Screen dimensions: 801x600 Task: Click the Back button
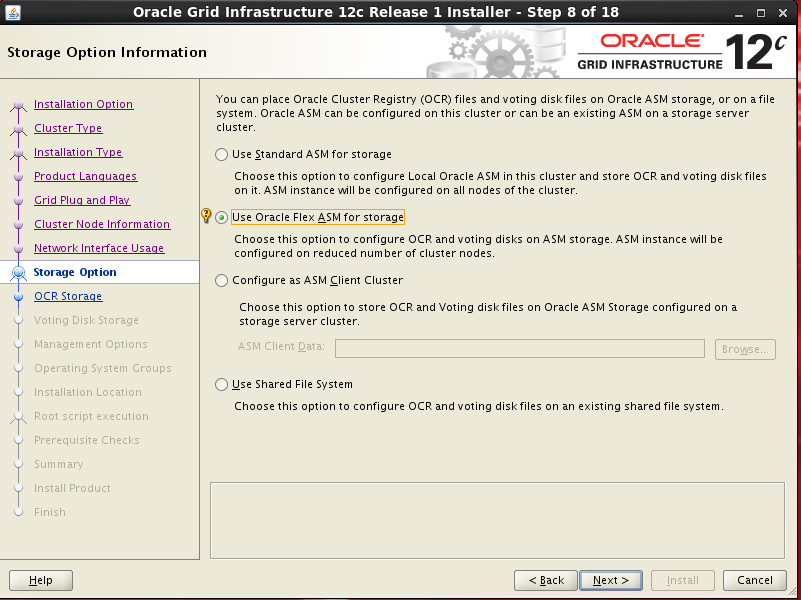[x=546, y=581]
